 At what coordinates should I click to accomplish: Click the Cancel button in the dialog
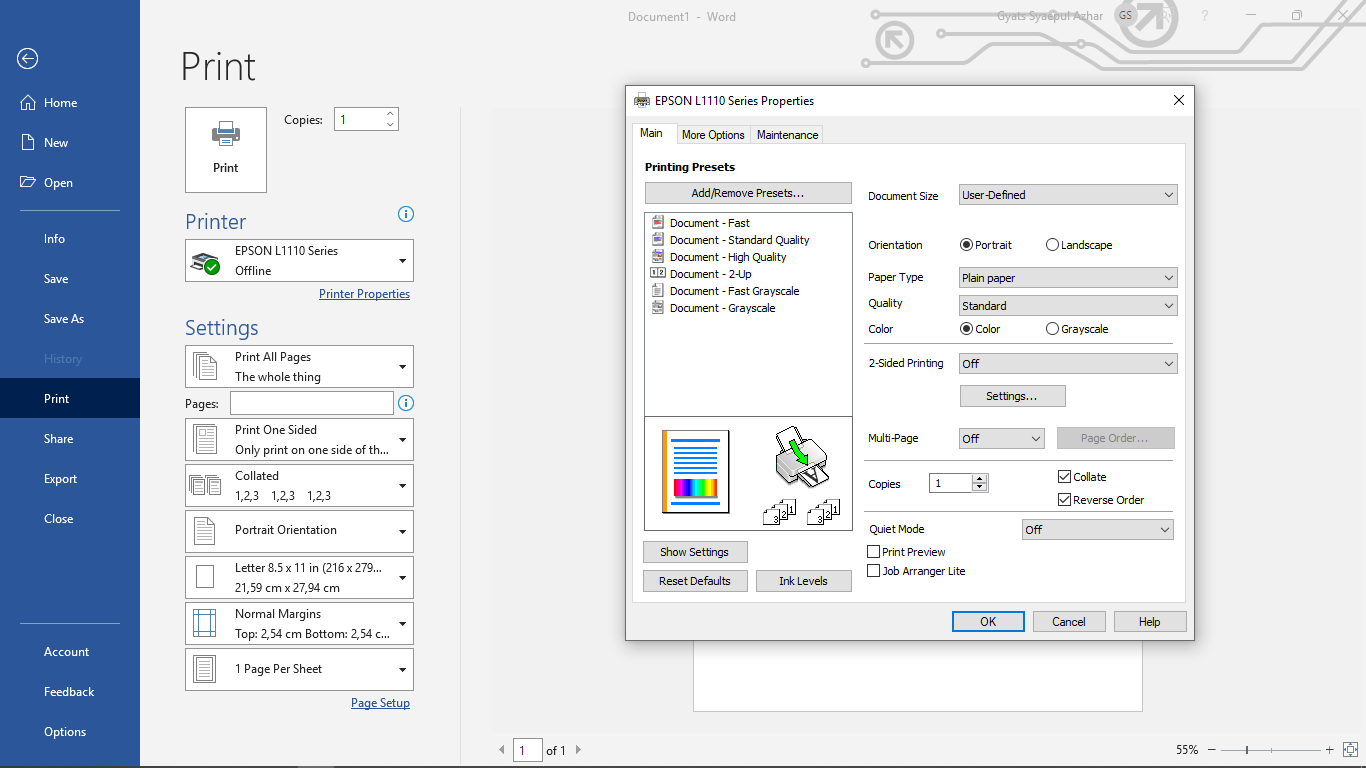click(1069, 622)
